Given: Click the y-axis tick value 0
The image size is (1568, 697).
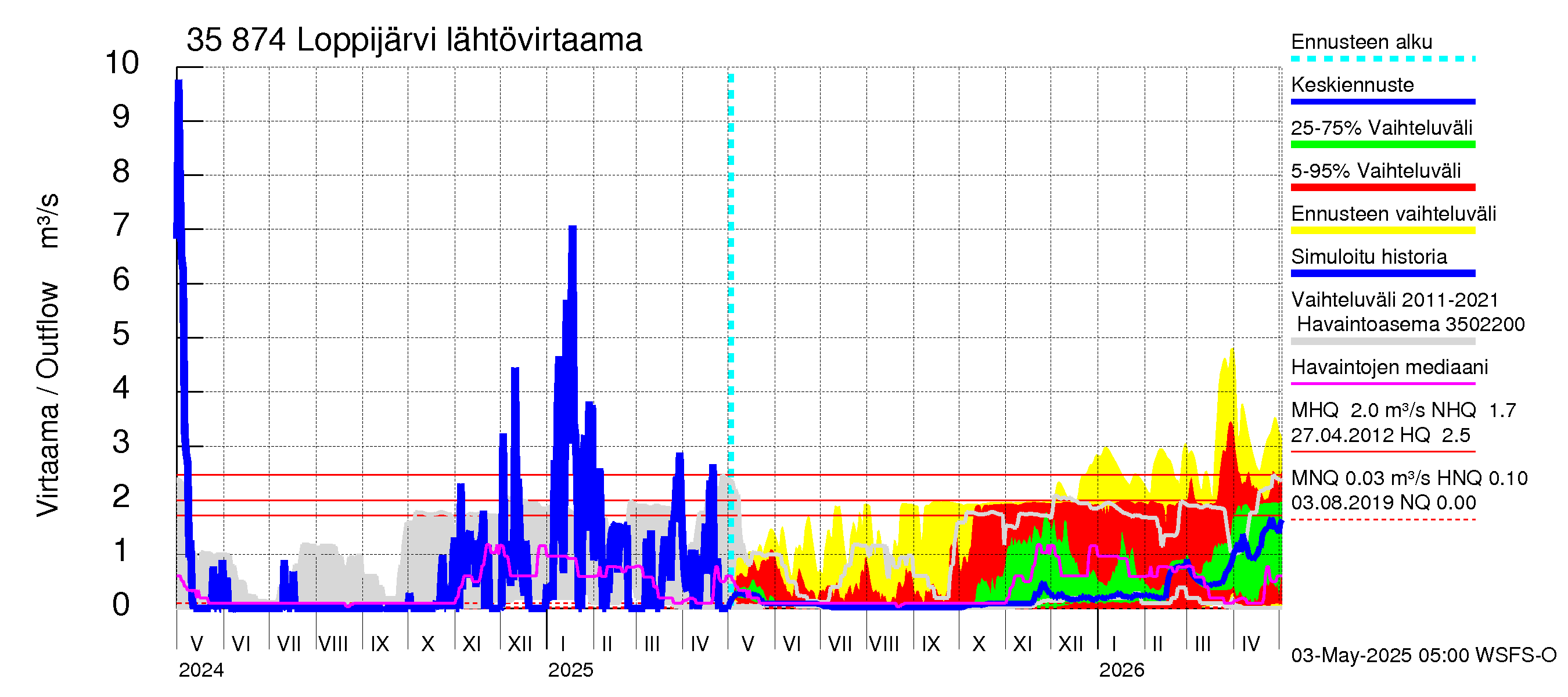Looking at the screenshot, I should tap(121, 605).
